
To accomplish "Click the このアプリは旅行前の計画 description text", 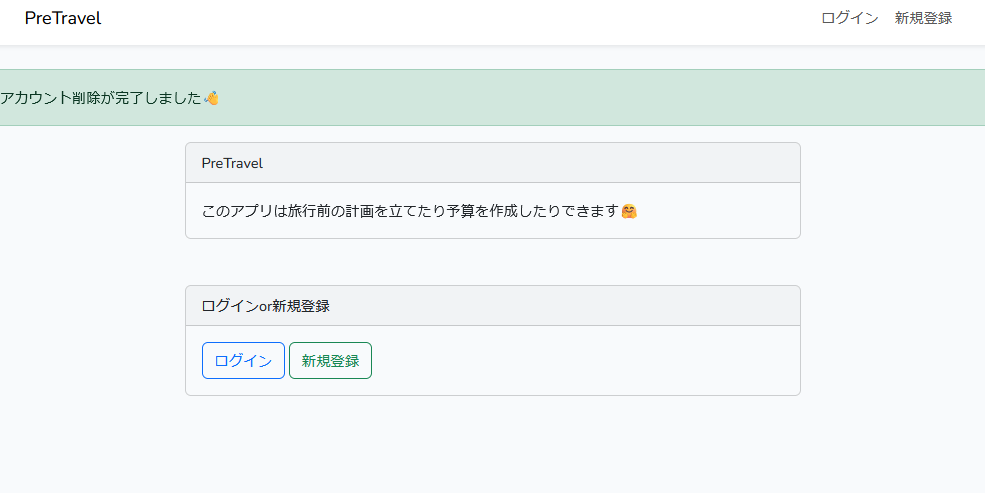I will pos(411,212).
